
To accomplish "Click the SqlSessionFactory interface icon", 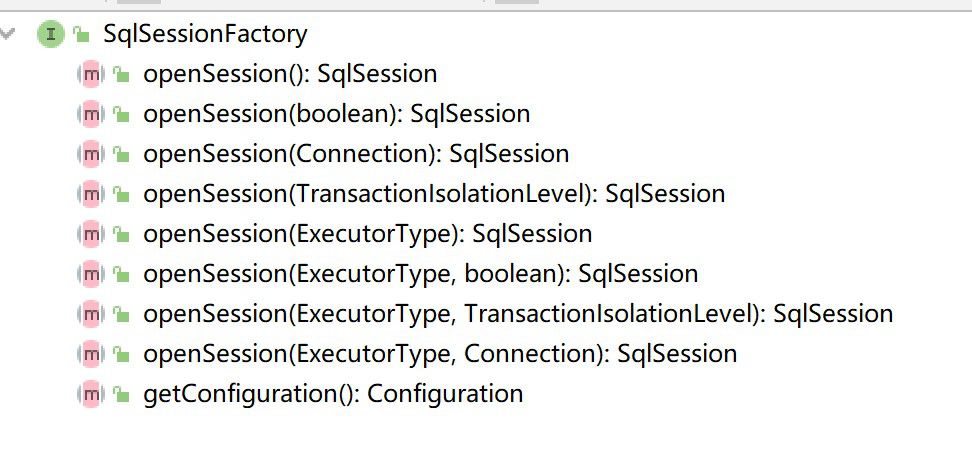I will (51, 33).
